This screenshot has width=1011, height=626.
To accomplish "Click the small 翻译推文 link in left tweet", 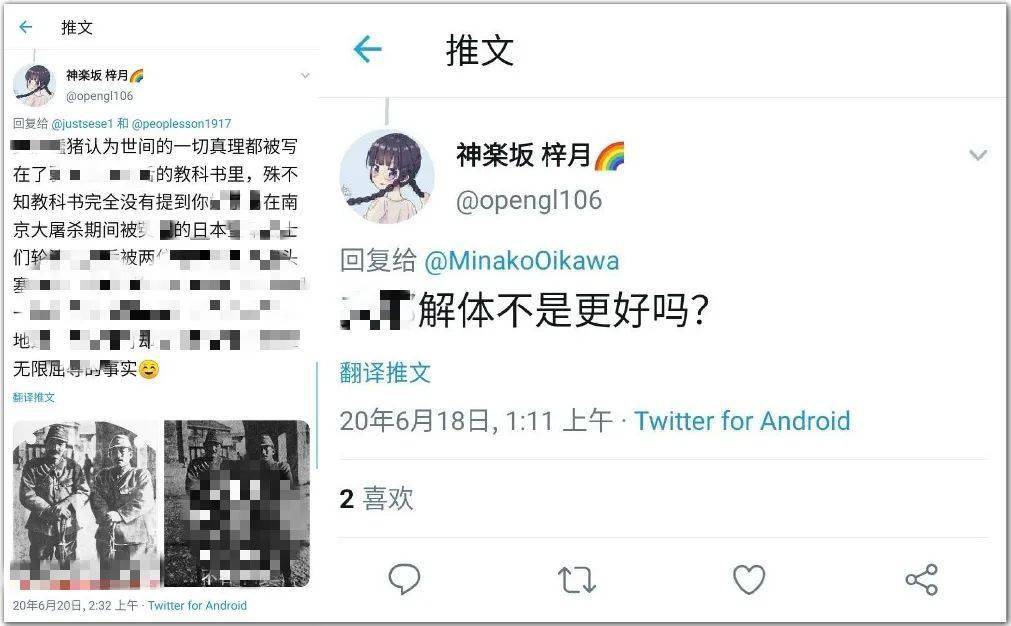I will point(34,397).
